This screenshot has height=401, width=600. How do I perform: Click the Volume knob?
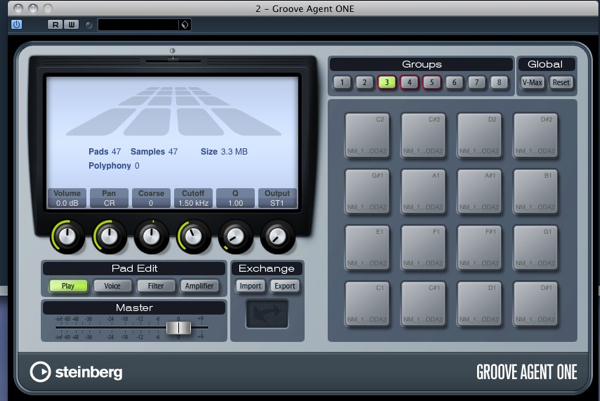[67, 236]
